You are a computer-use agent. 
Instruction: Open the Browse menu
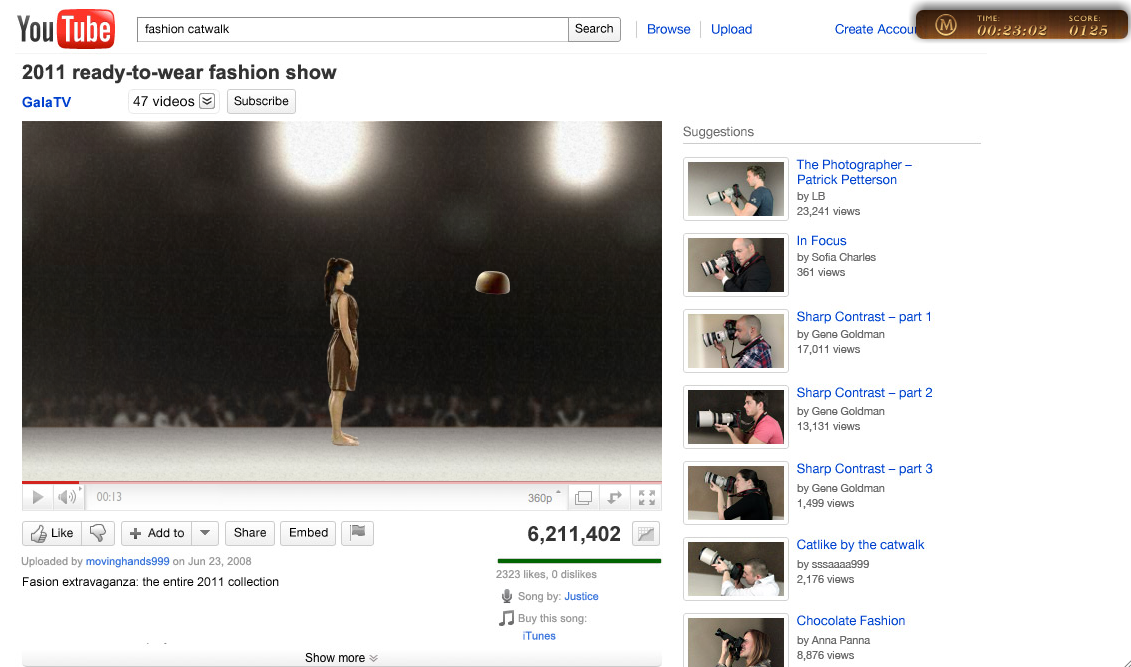pyautogui.click(x=668, y=29)
